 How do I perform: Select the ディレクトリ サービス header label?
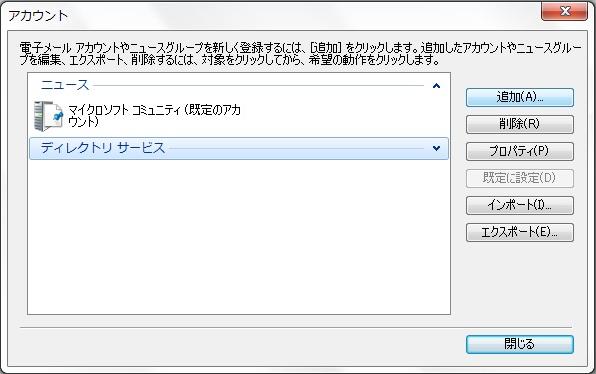[x=103, y=148]
